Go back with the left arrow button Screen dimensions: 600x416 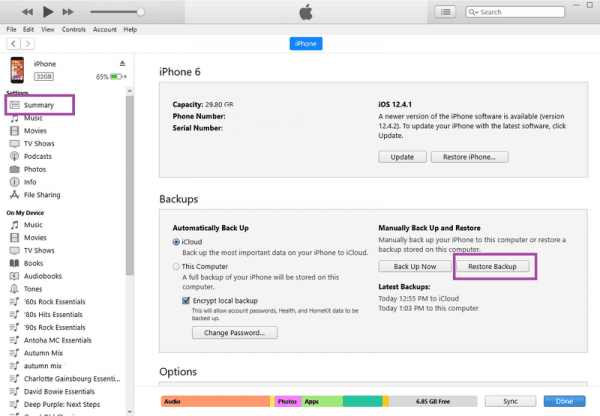pos(13,44)
